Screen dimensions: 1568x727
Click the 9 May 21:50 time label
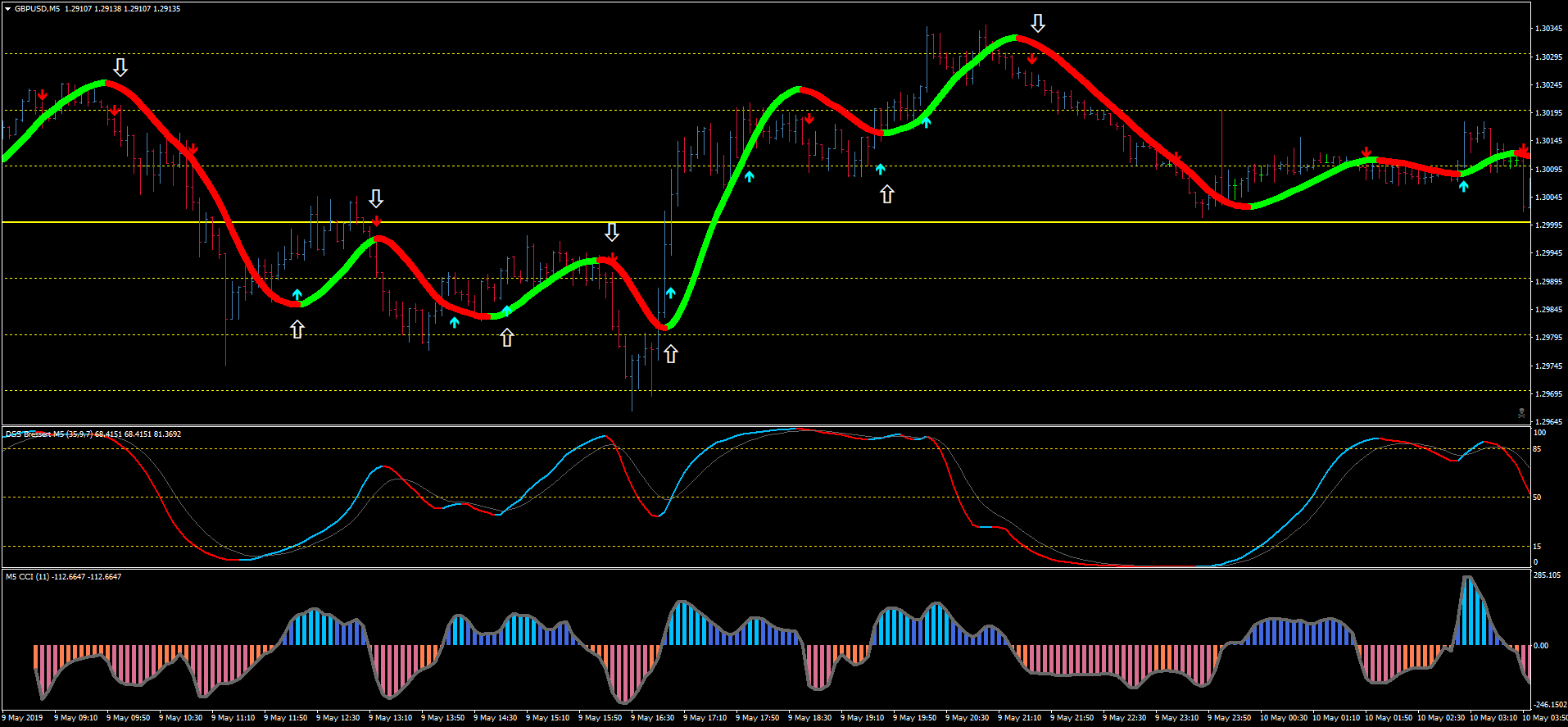(1072, 718)
